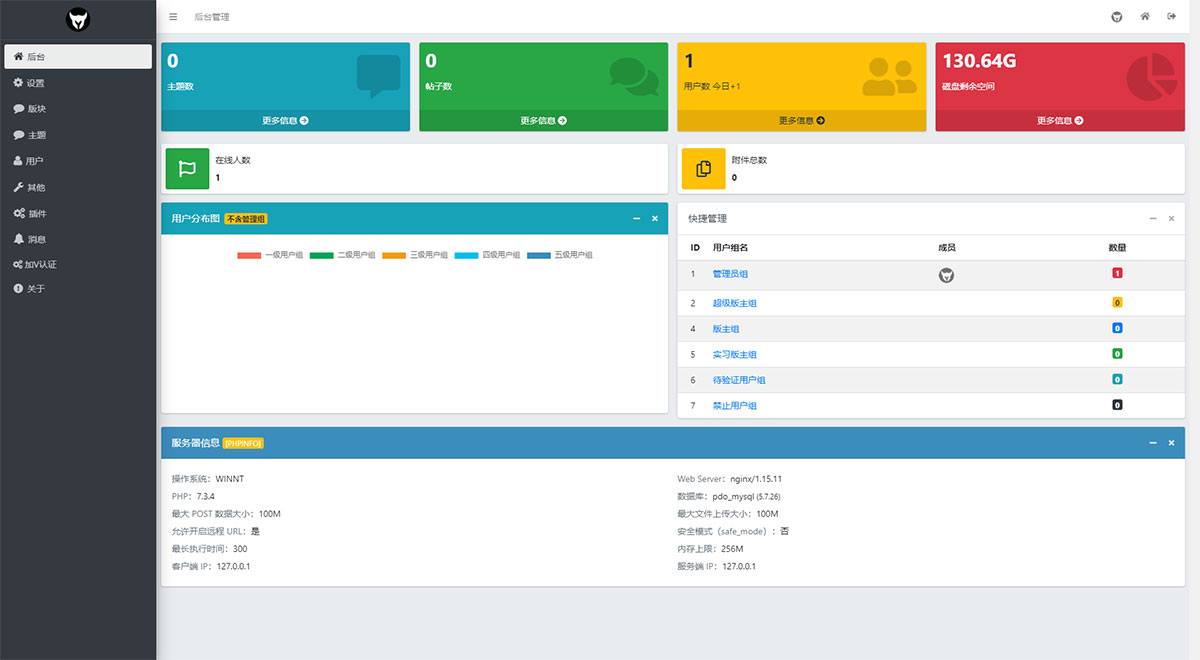The height and width of the screenshot is (660, 1200).
Task: Click the home icon in top bar
Action: click(1145, 17)
